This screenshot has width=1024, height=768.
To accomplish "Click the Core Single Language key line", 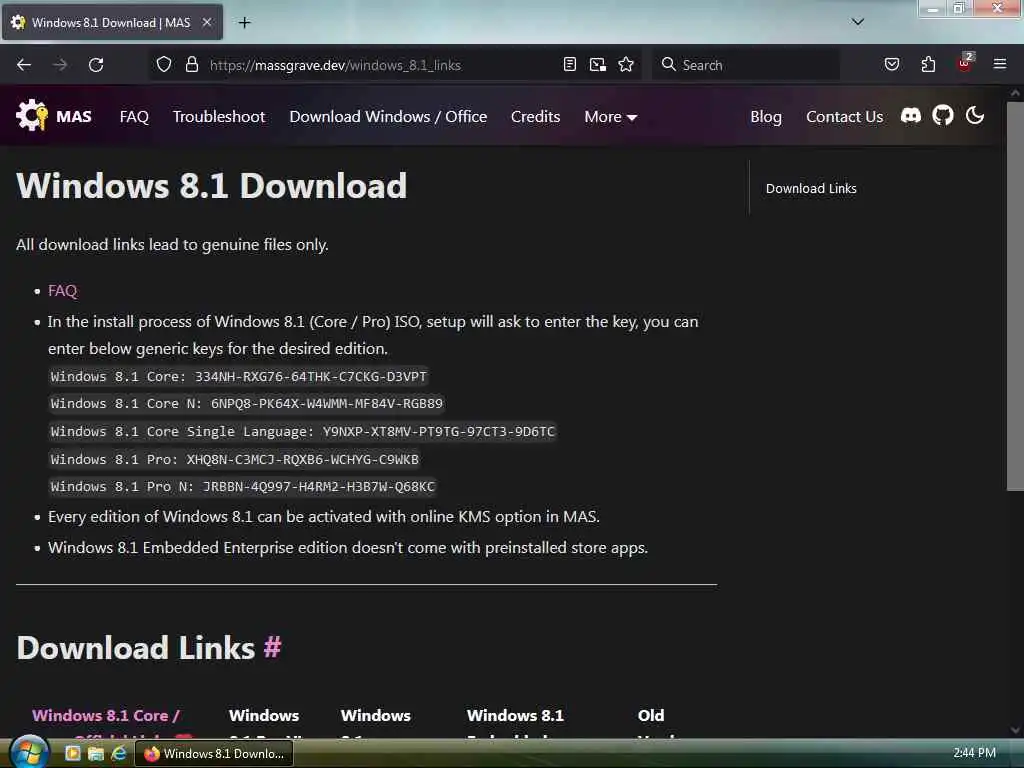I will tap(302, 432).
